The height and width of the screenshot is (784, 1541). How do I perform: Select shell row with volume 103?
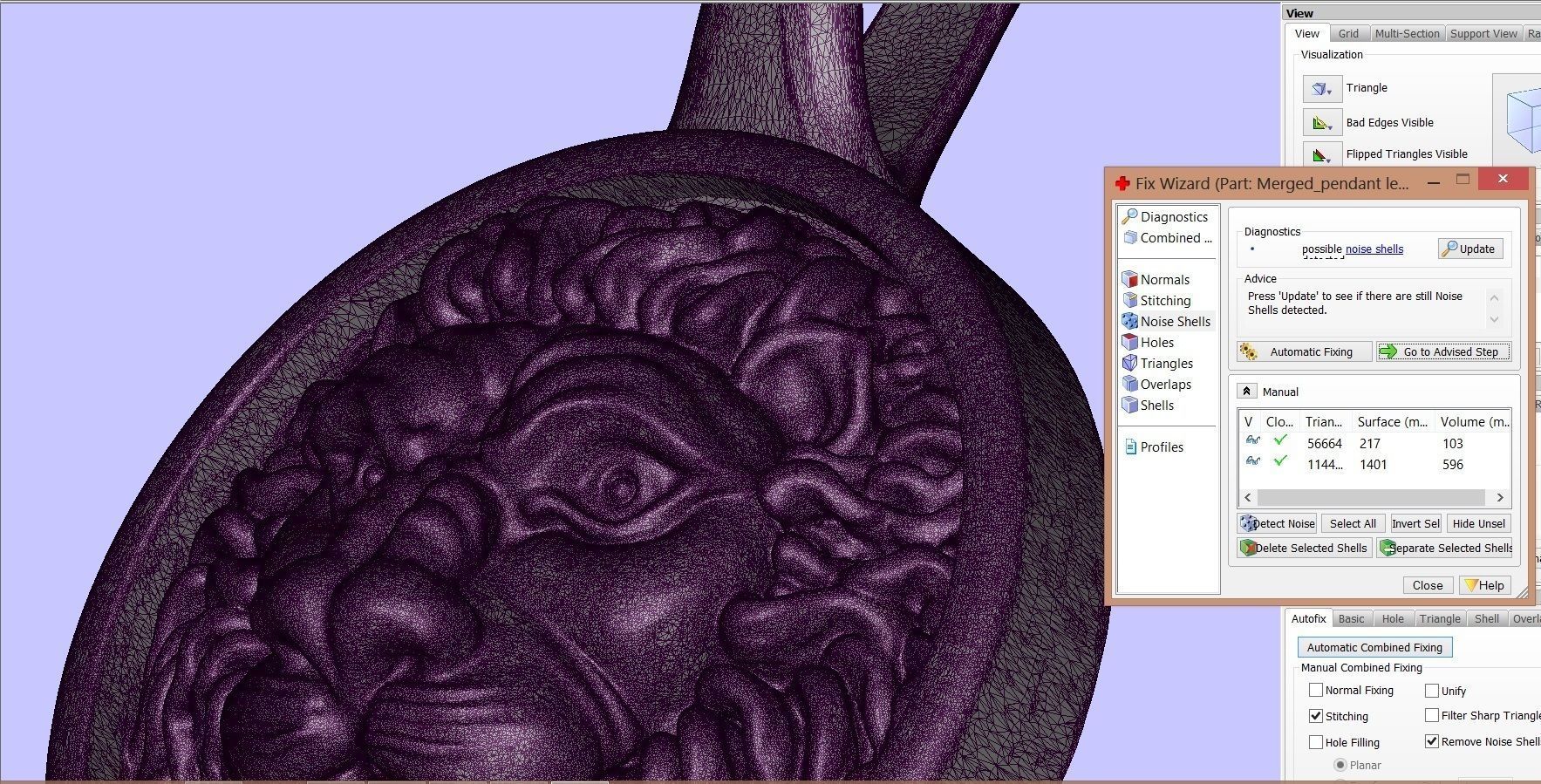tap(1374, 443)
